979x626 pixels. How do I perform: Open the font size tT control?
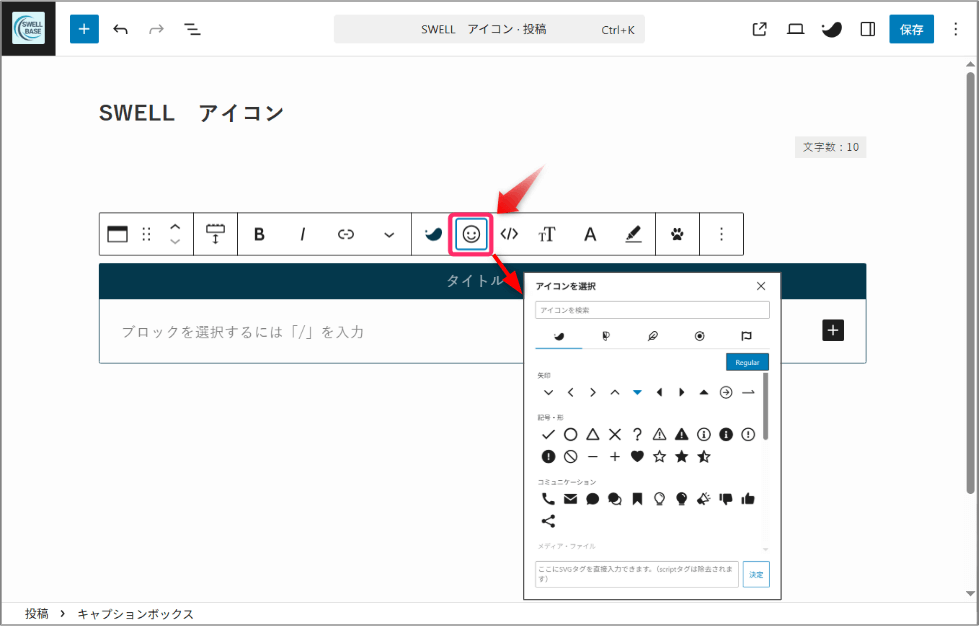click(x=547, y=234)
